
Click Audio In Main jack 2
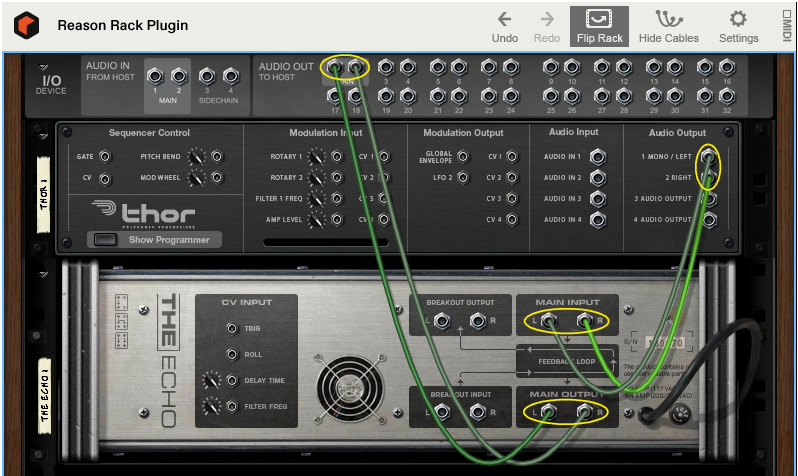click(179, 76)
